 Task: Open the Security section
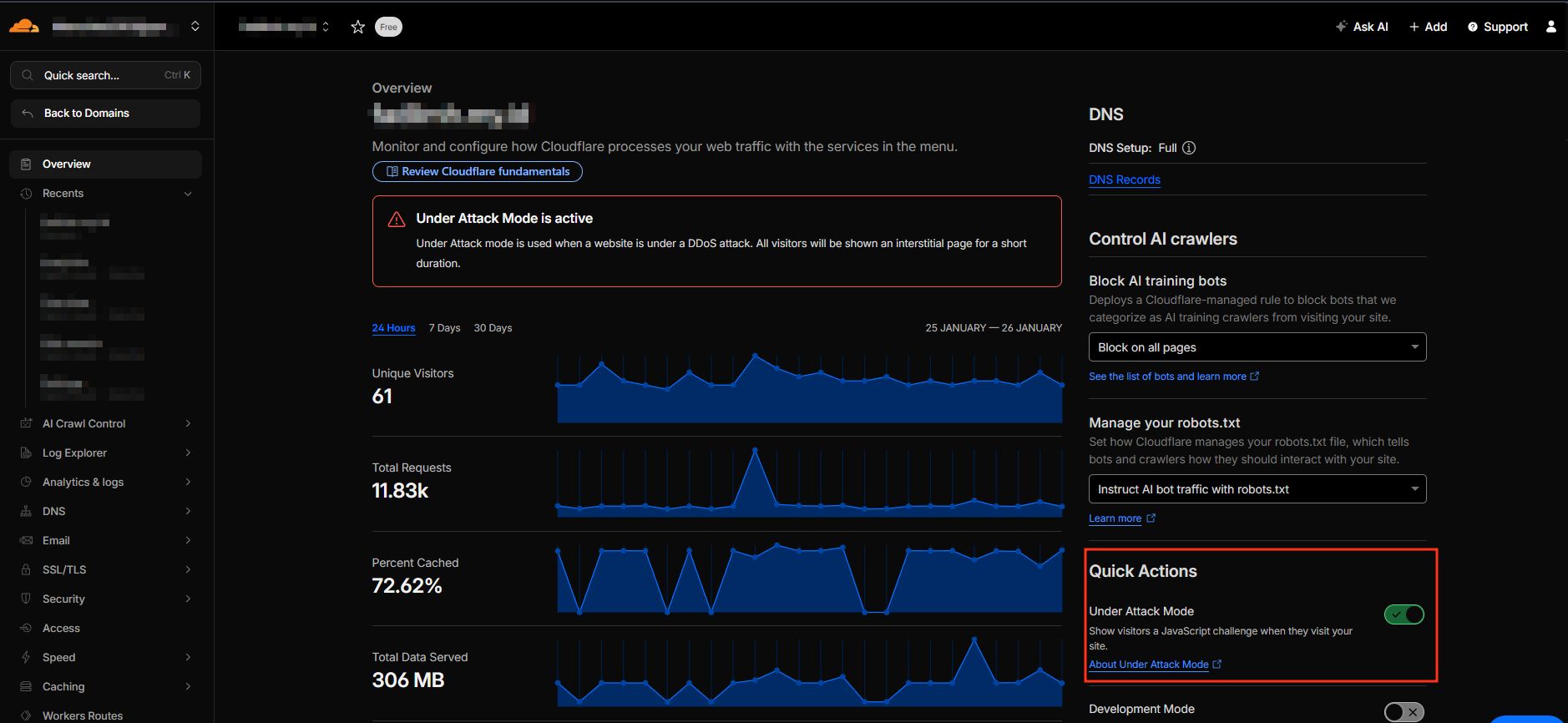coord(106,599)
